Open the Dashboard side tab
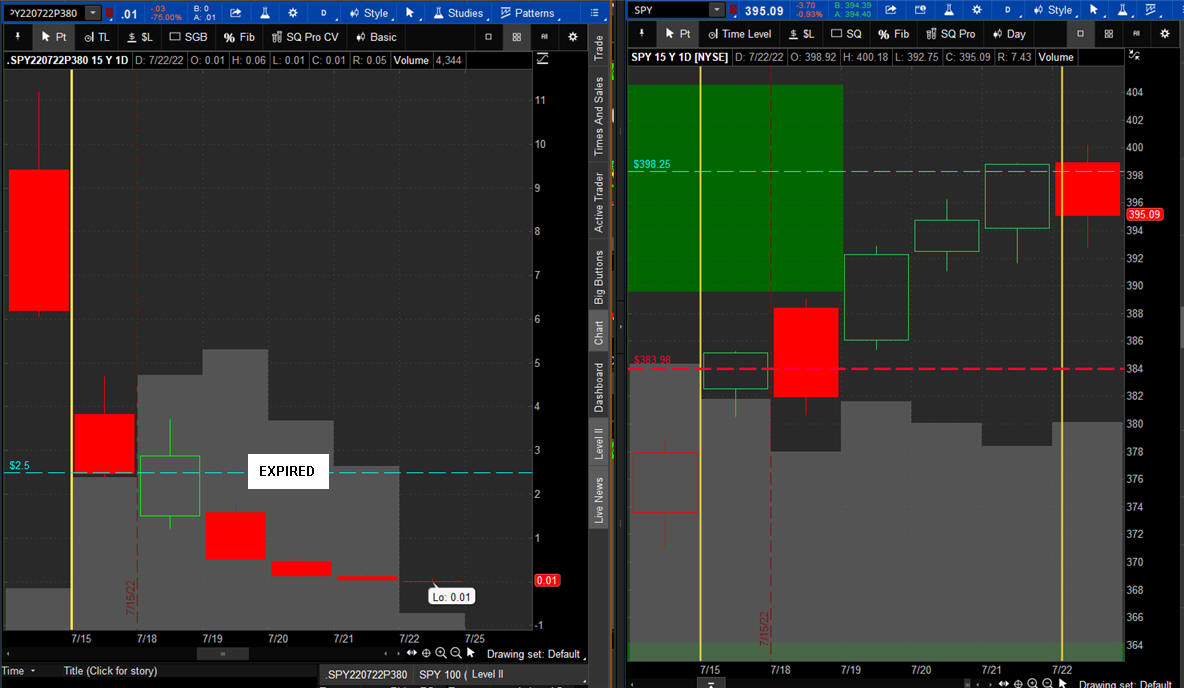Viewport: 1184px width, 688px height. (599, 387)
